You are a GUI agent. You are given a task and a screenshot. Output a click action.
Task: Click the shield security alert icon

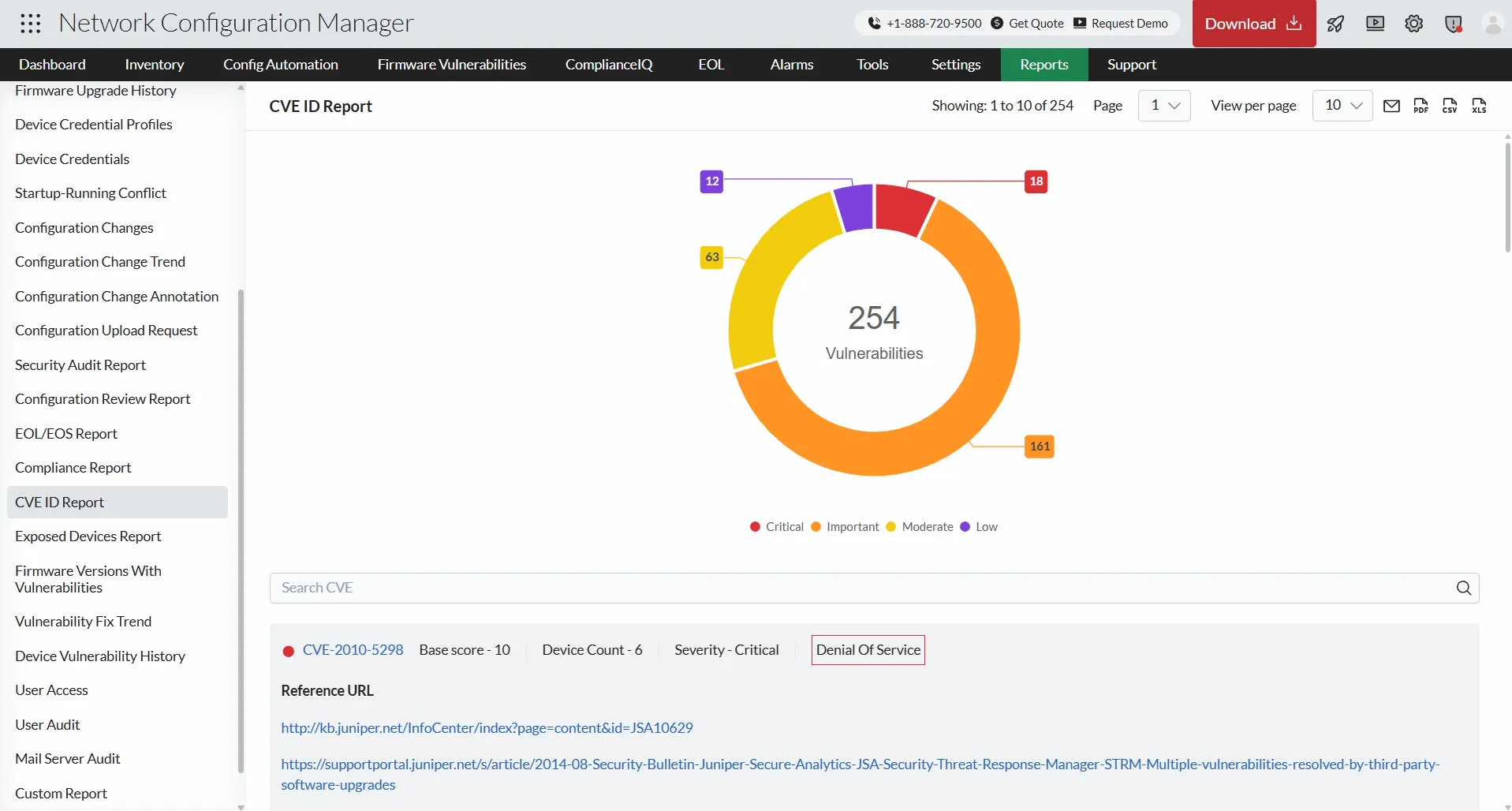1453,24
